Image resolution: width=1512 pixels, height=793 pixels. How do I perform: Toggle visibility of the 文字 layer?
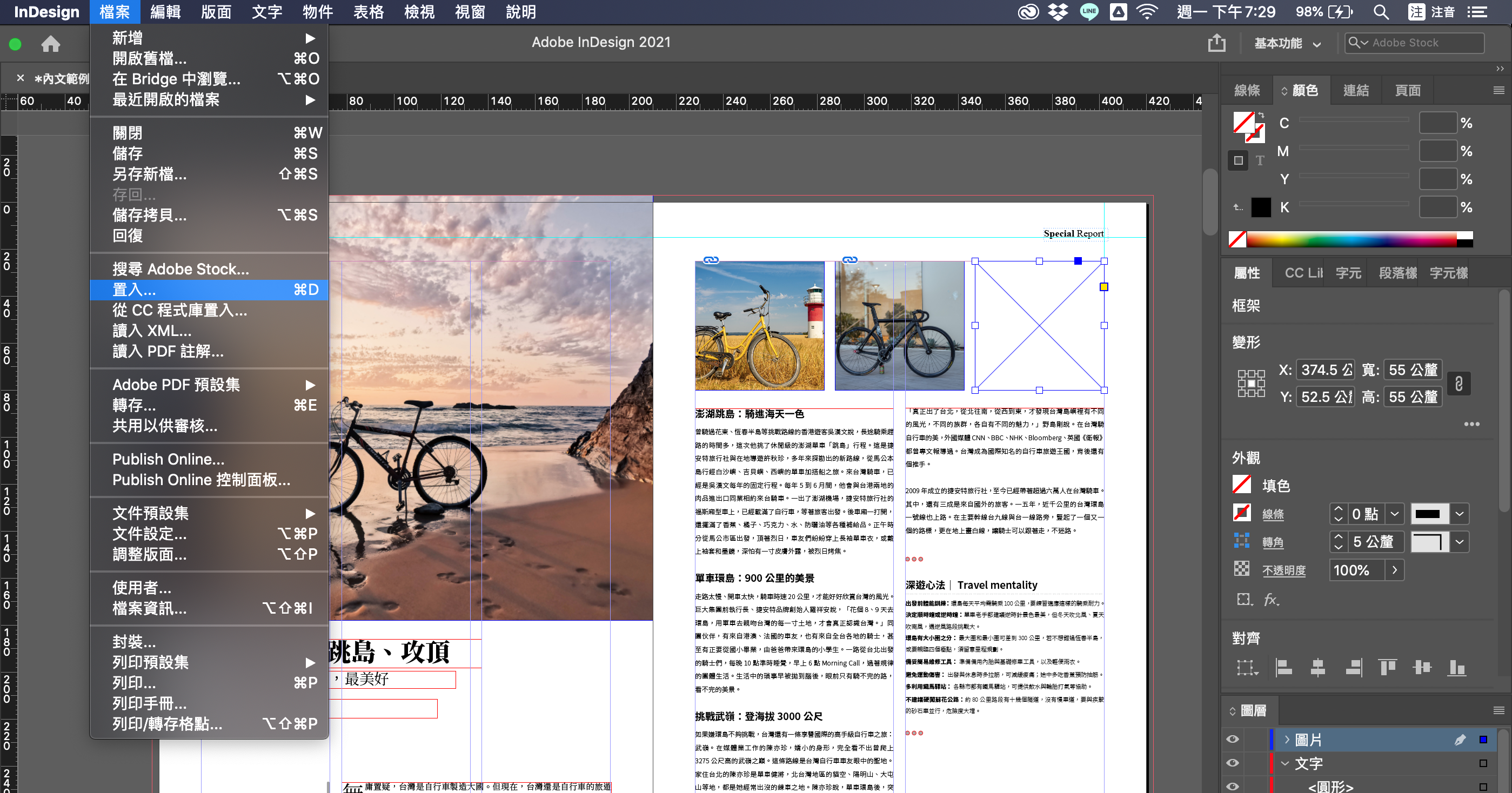1232,763
